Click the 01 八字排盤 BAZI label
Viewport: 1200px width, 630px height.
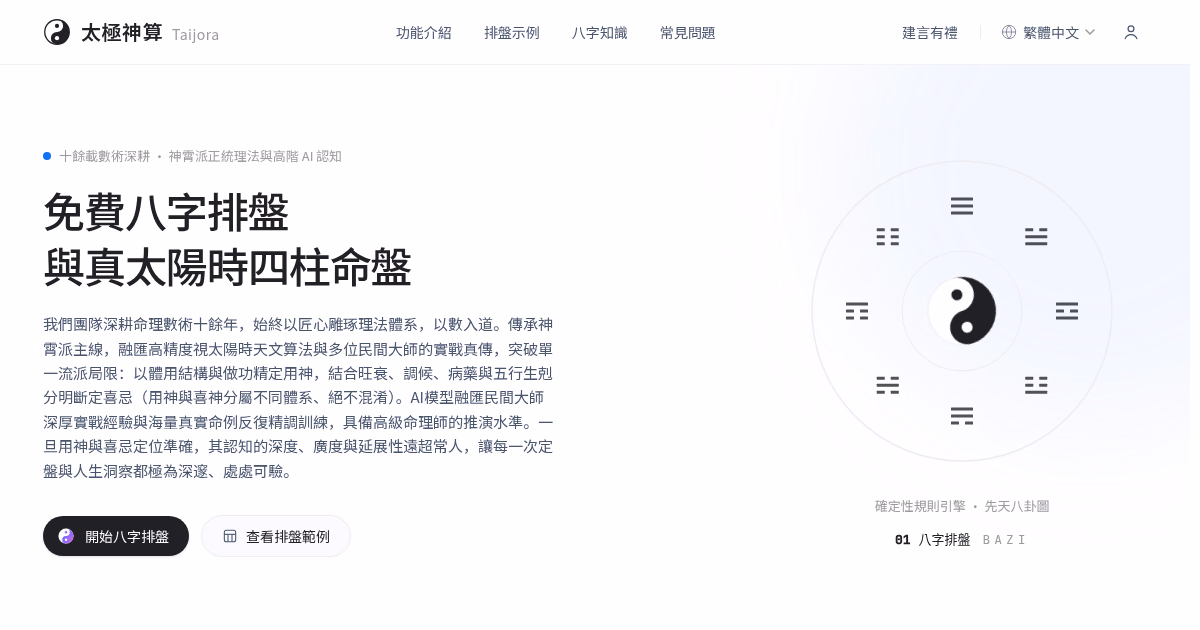pos(961,540)
